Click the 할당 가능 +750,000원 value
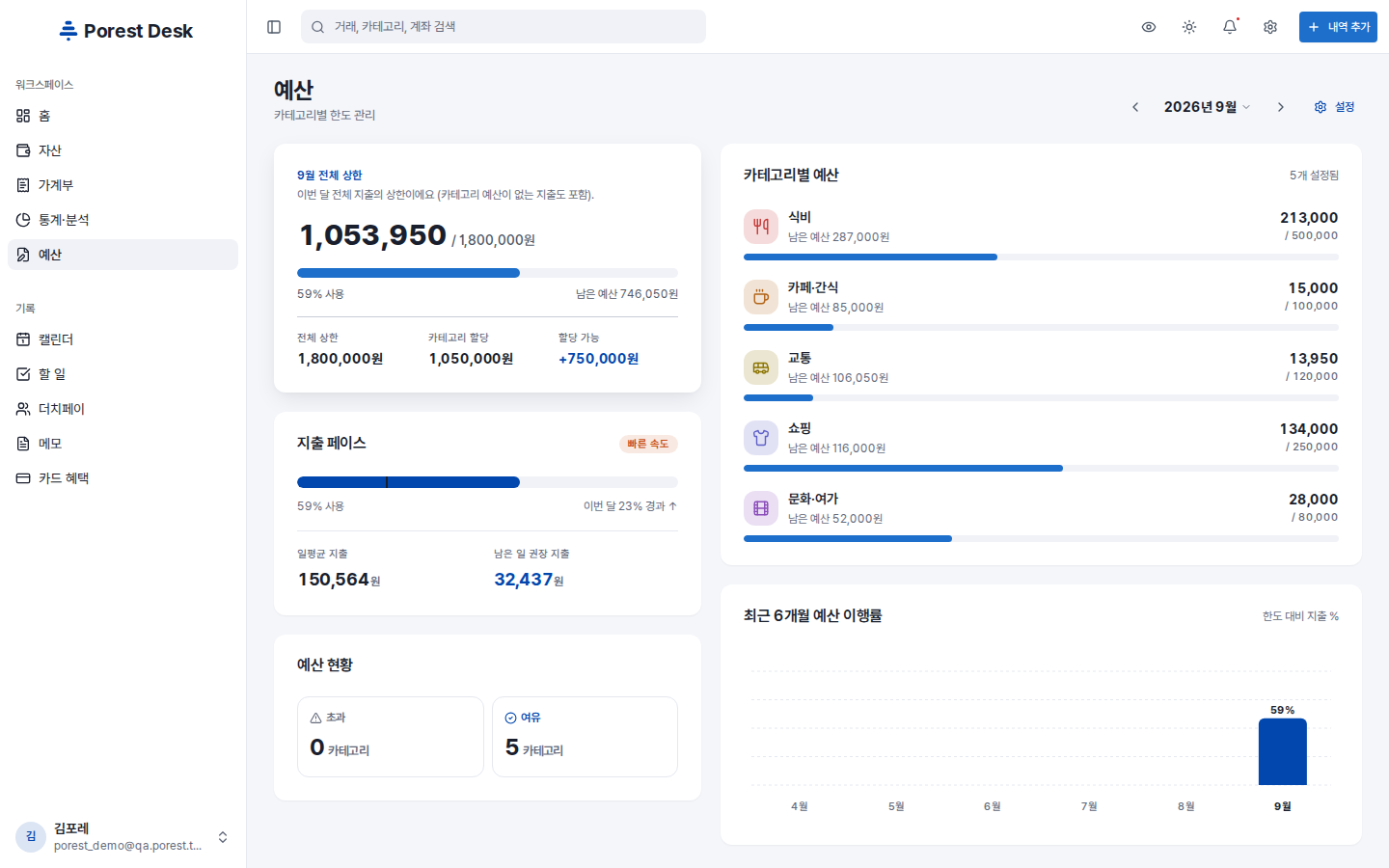The width and height of the screenshot is (1389, 868). click(598, 359)
